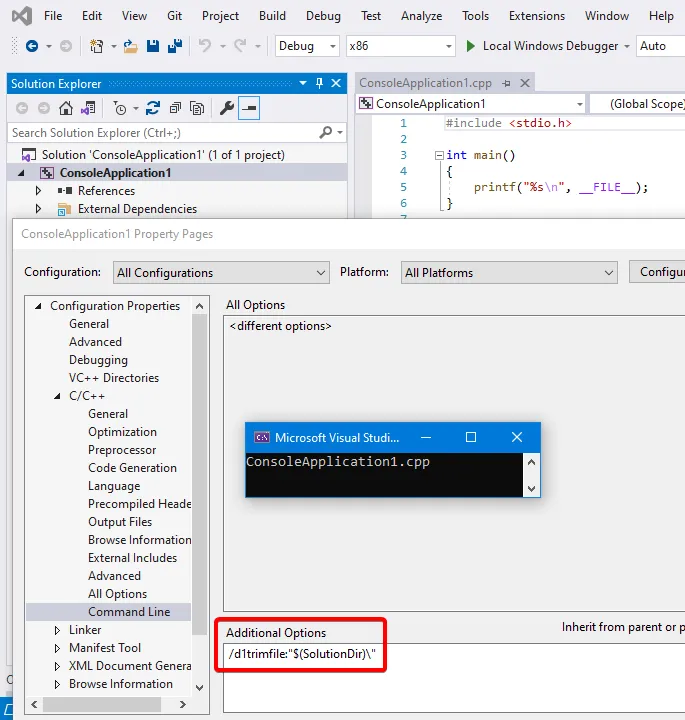The image size is (685, 720).
Task: Open the Test menu
Action: 371,16
